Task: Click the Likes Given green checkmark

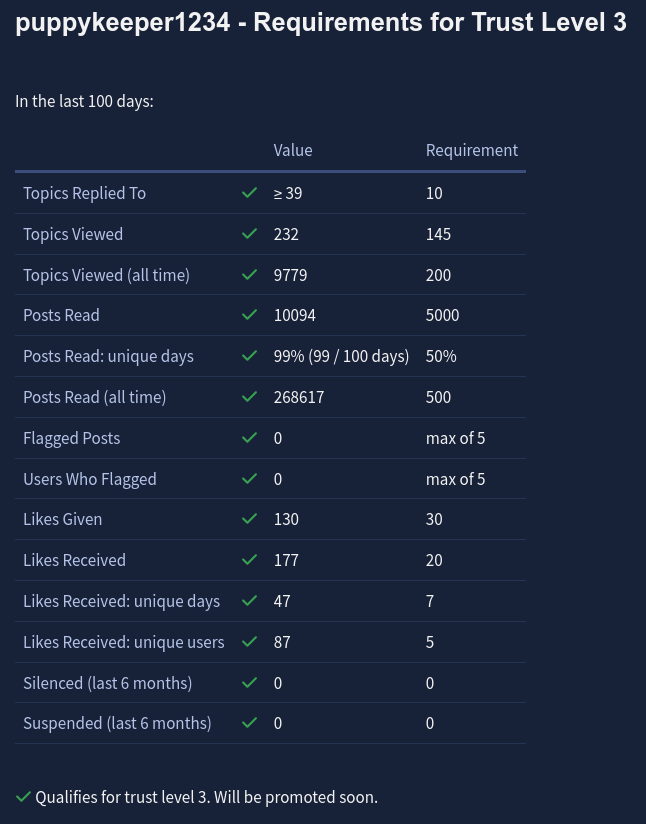Action: [x=250, y=519]
